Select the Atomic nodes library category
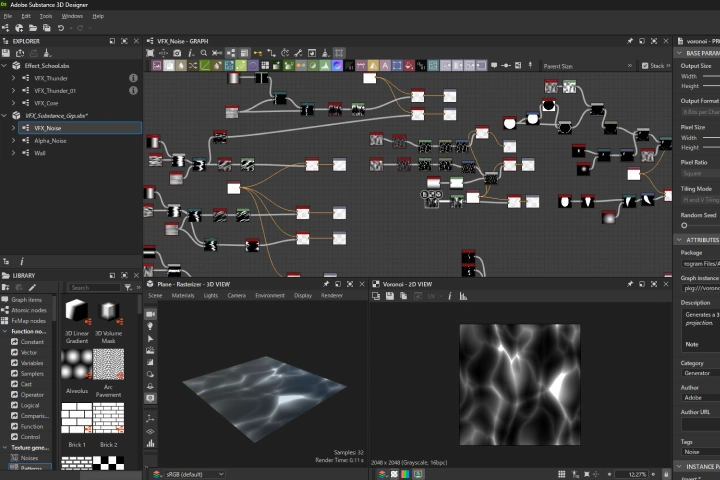 [x=29, y=310]
